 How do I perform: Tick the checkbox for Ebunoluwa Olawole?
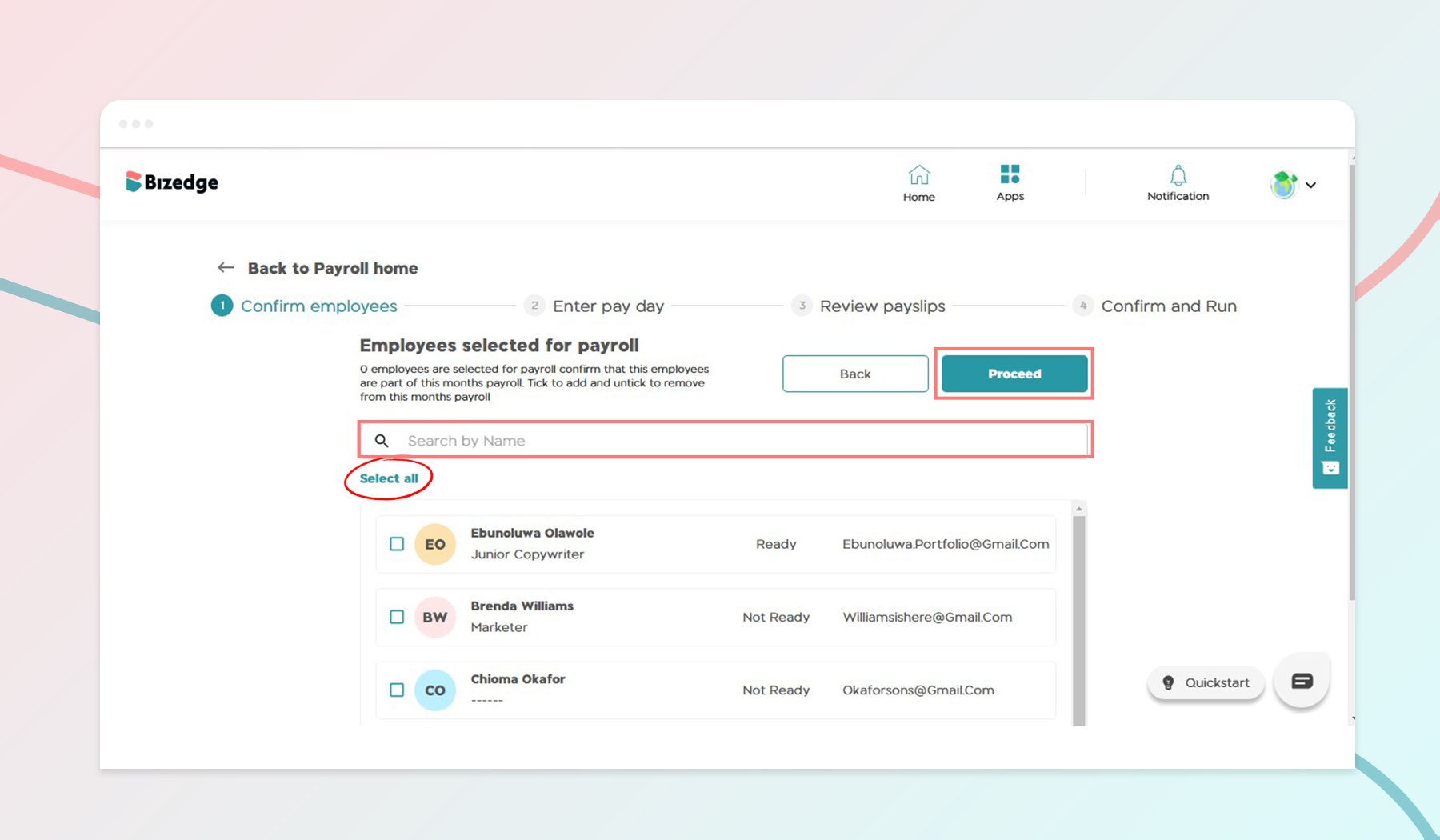397,544
